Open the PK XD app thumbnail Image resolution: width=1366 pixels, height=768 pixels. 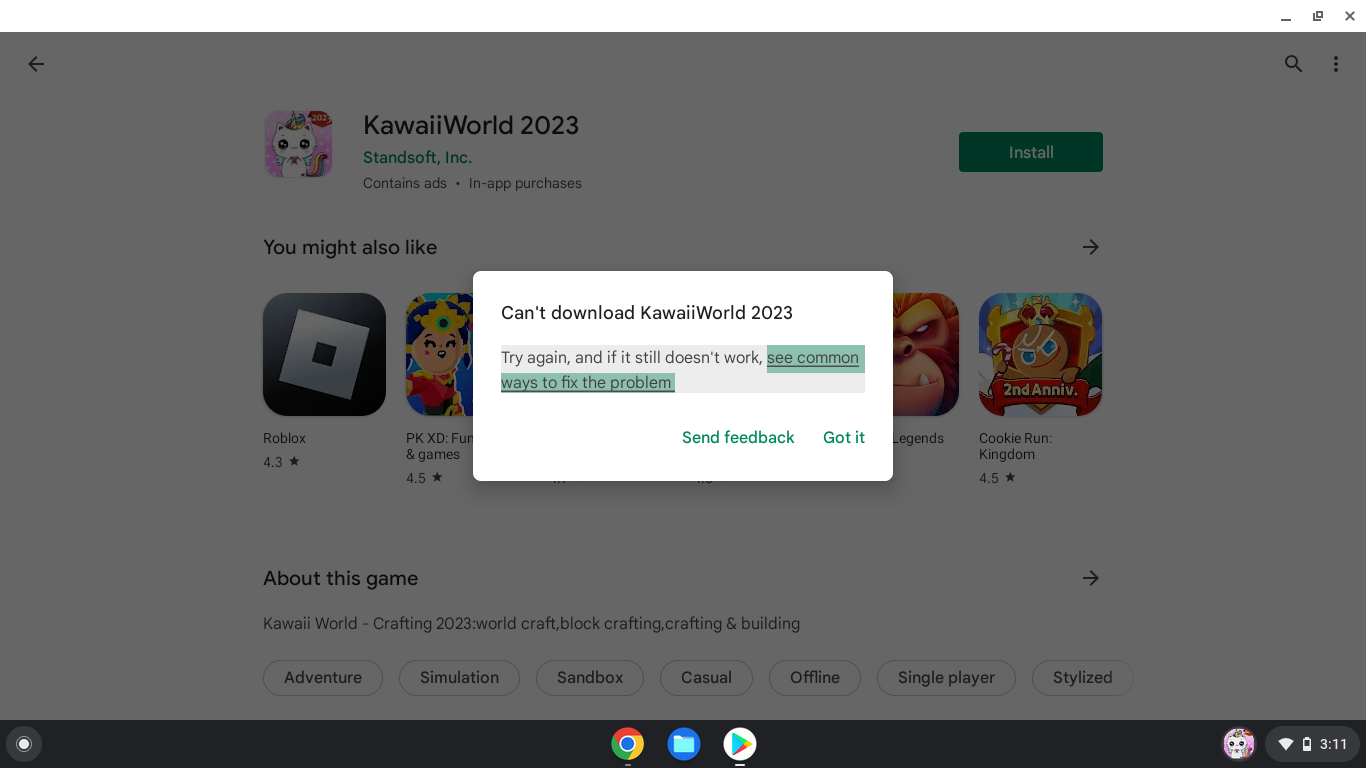[x=440, y=354]
